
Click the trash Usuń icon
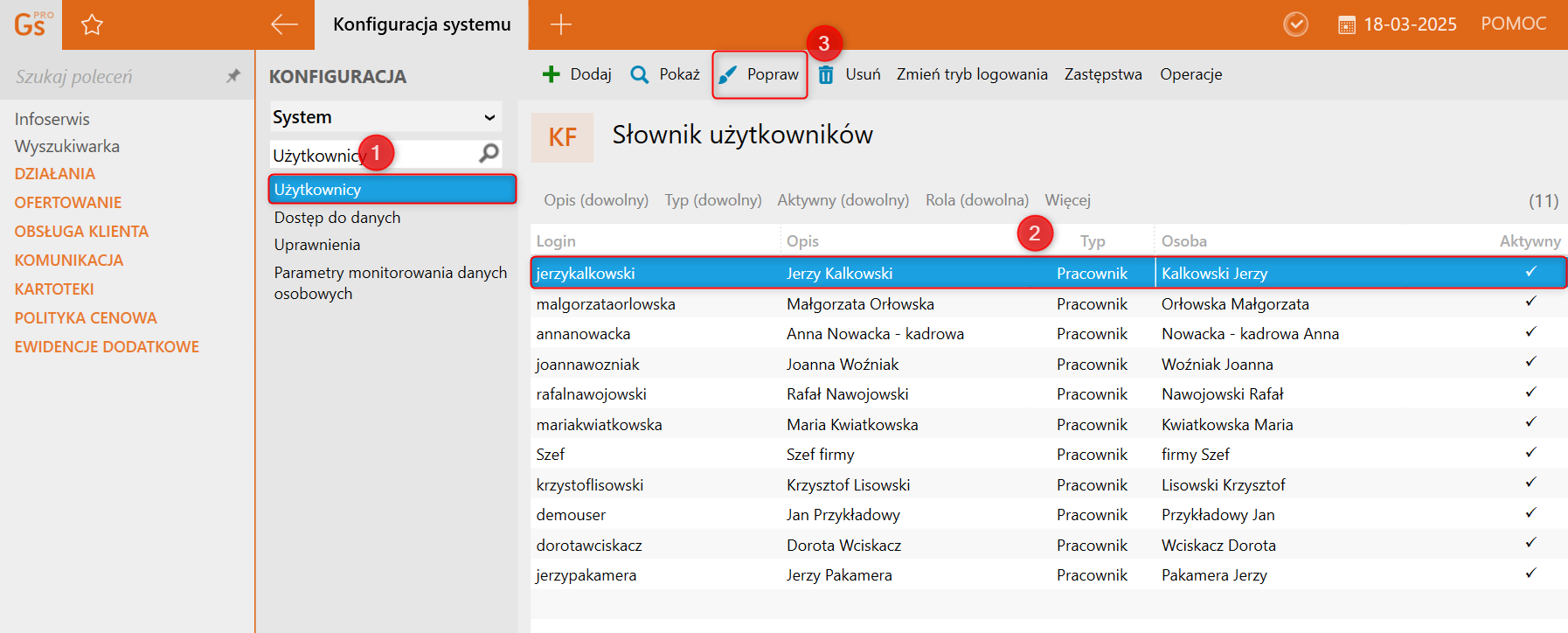(826, 74)
